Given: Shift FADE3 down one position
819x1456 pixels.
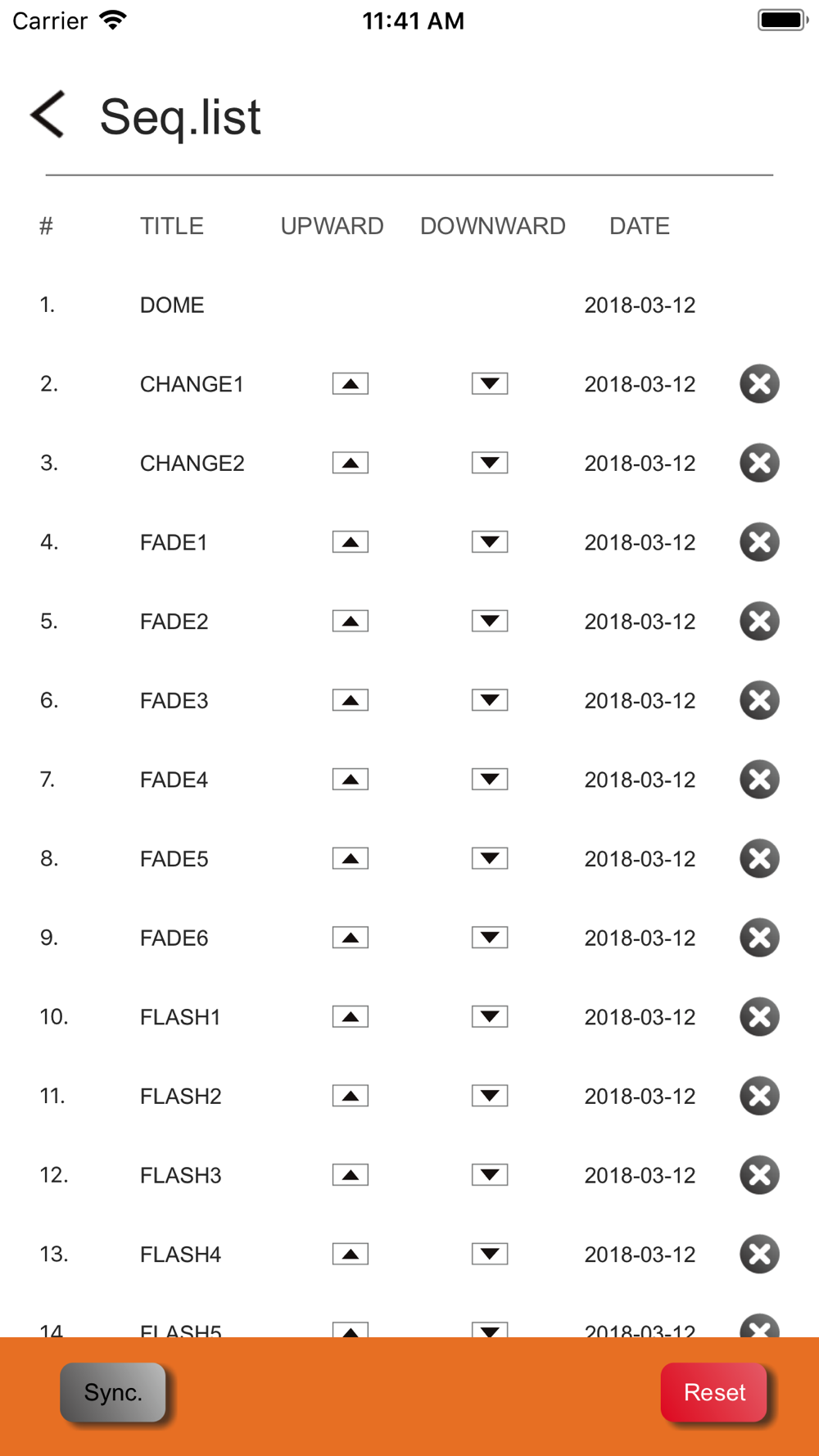Looking at the screenshot, I should tap(490, 701).
